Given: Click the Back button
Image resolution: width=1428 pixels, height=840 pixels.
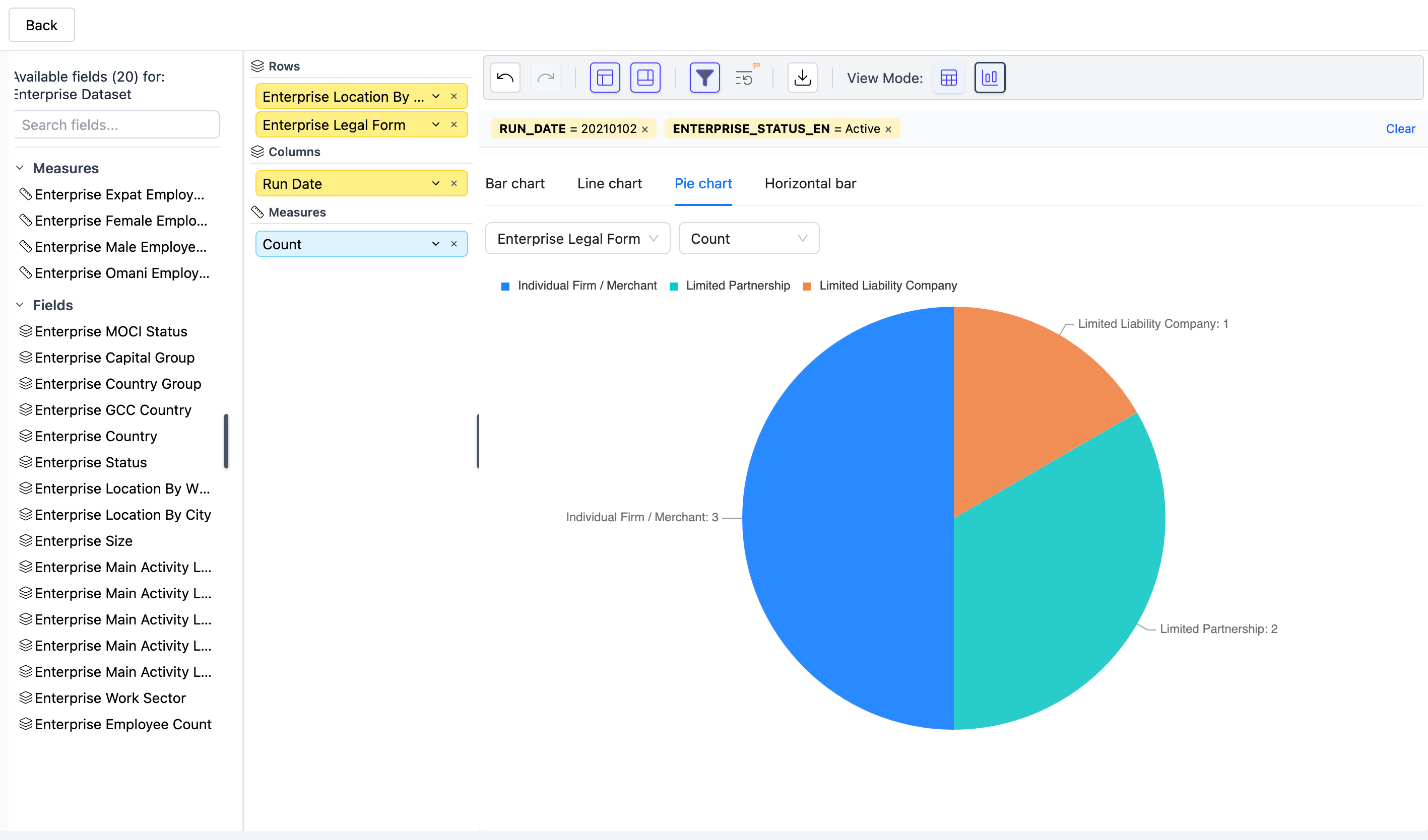Looking at the screenshot, I should [41, 25].
